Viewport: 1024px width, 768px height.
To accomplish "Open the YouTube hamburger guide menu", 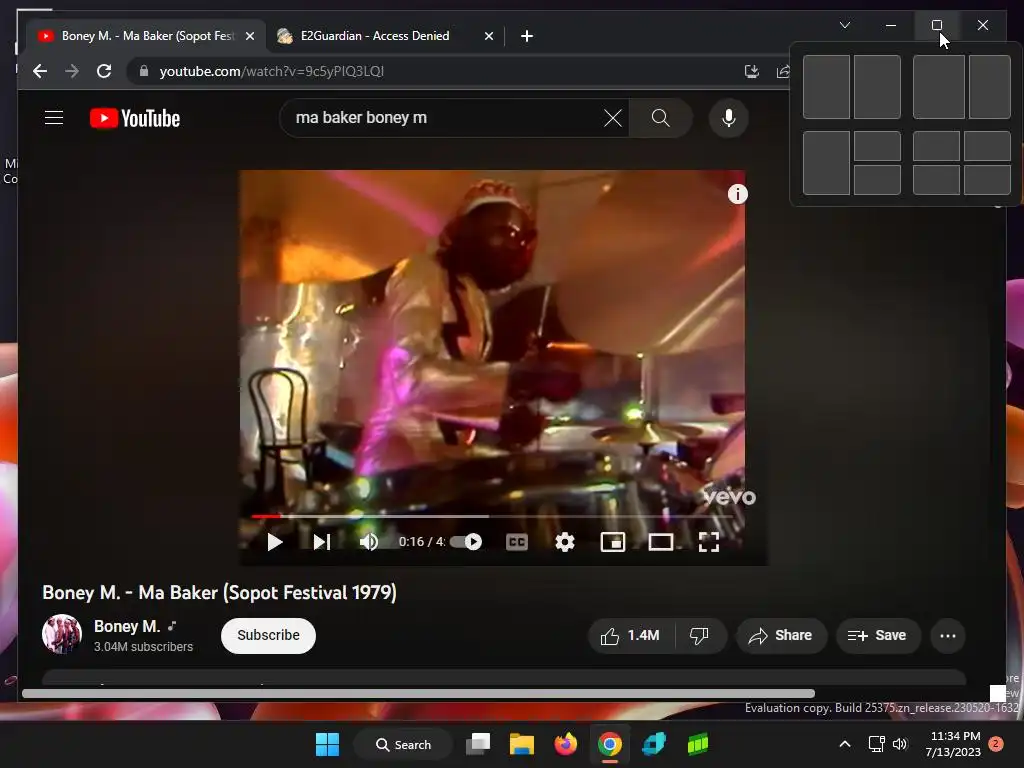I will coord(54,118).
